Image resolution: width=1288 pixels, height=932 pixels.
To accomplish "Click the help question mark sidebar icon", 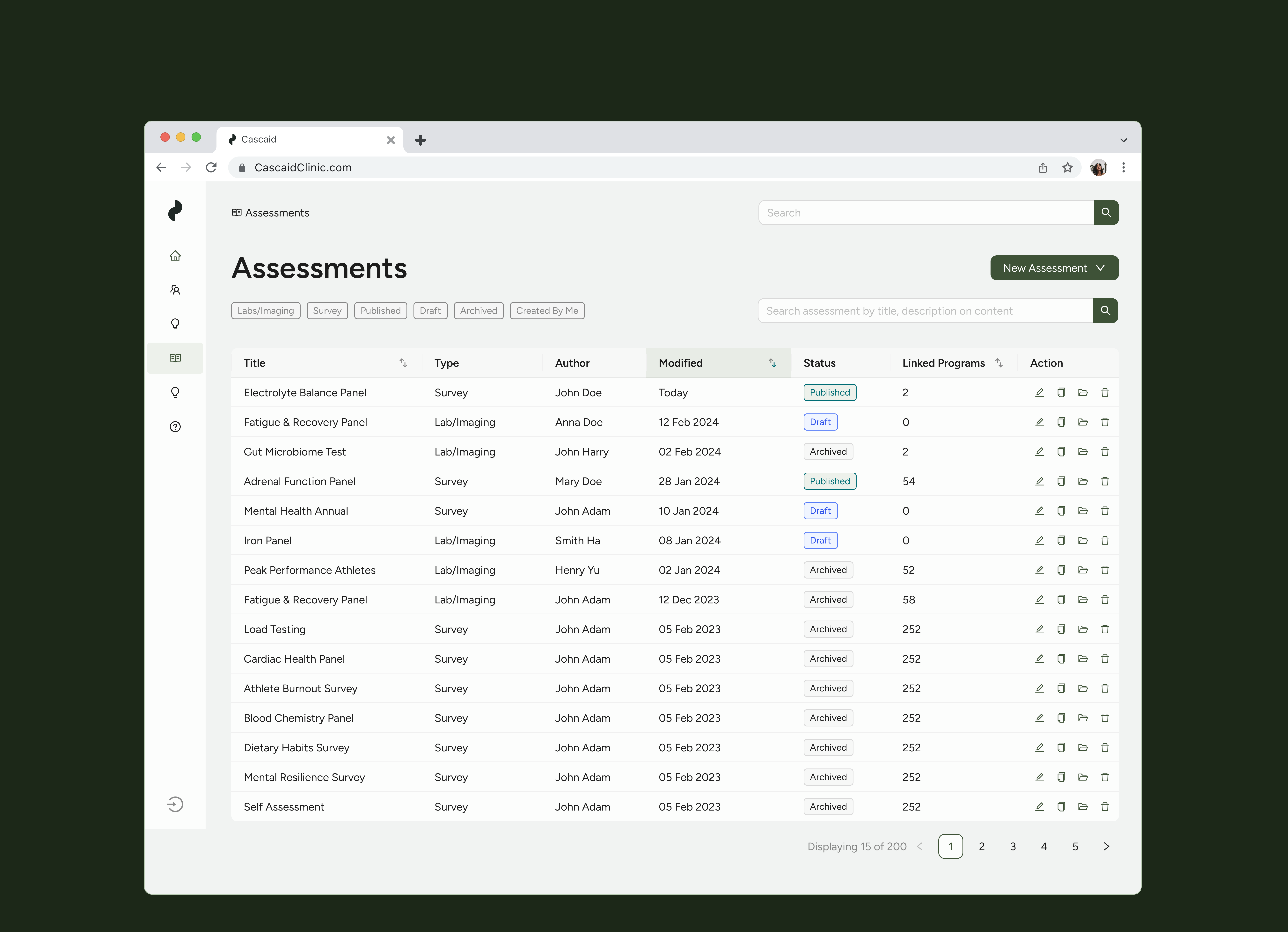I will click(175, 426).
